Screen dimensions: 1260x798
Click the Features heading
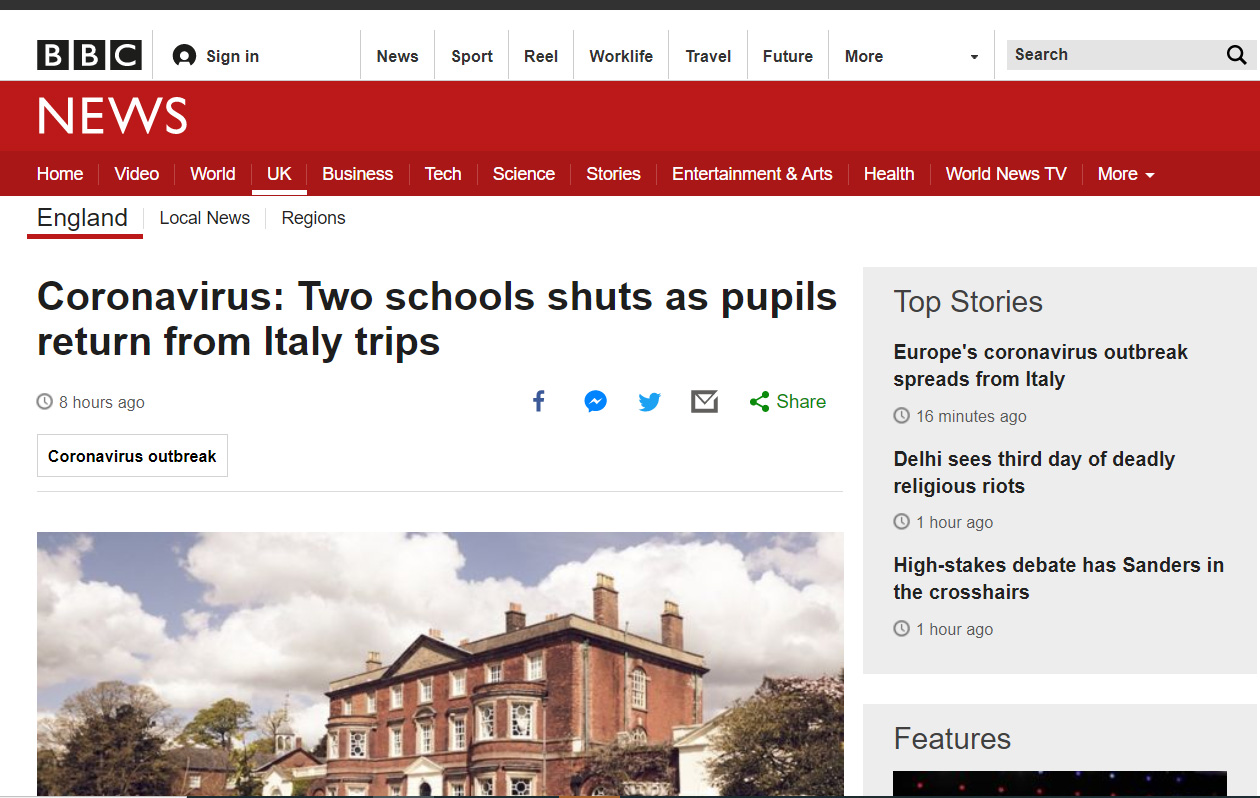click(x=952, y=739)
